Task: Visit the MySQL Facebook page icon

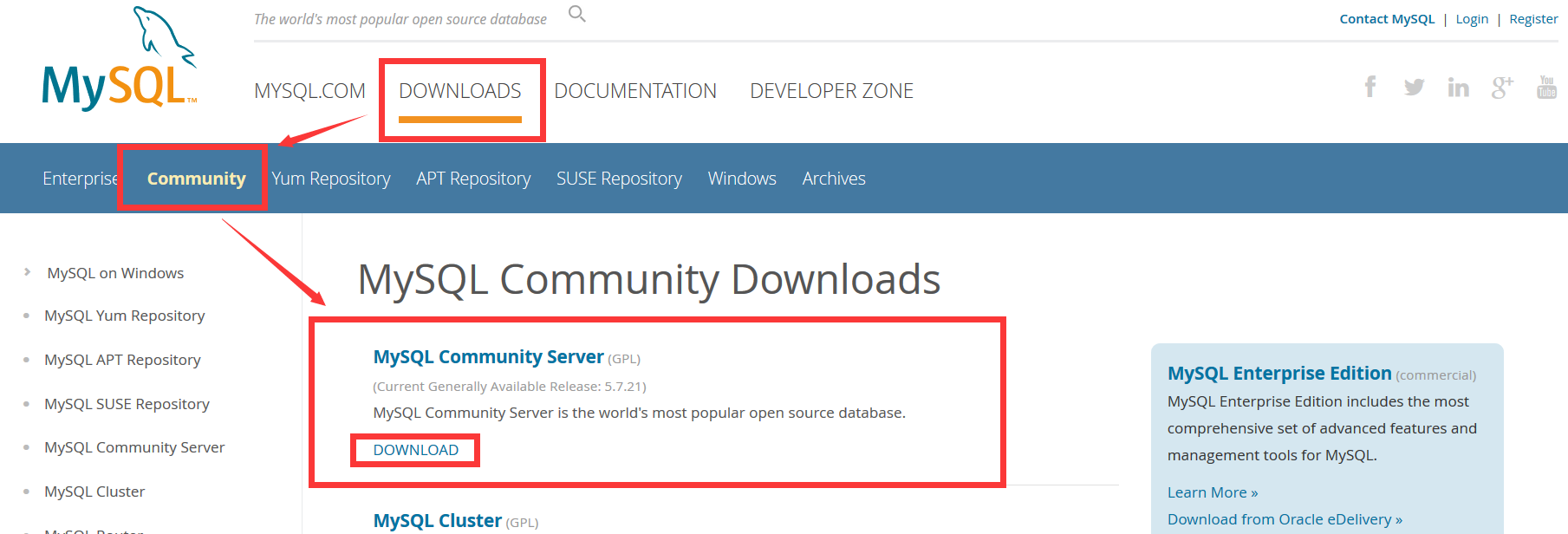Action: point(1370,87)
